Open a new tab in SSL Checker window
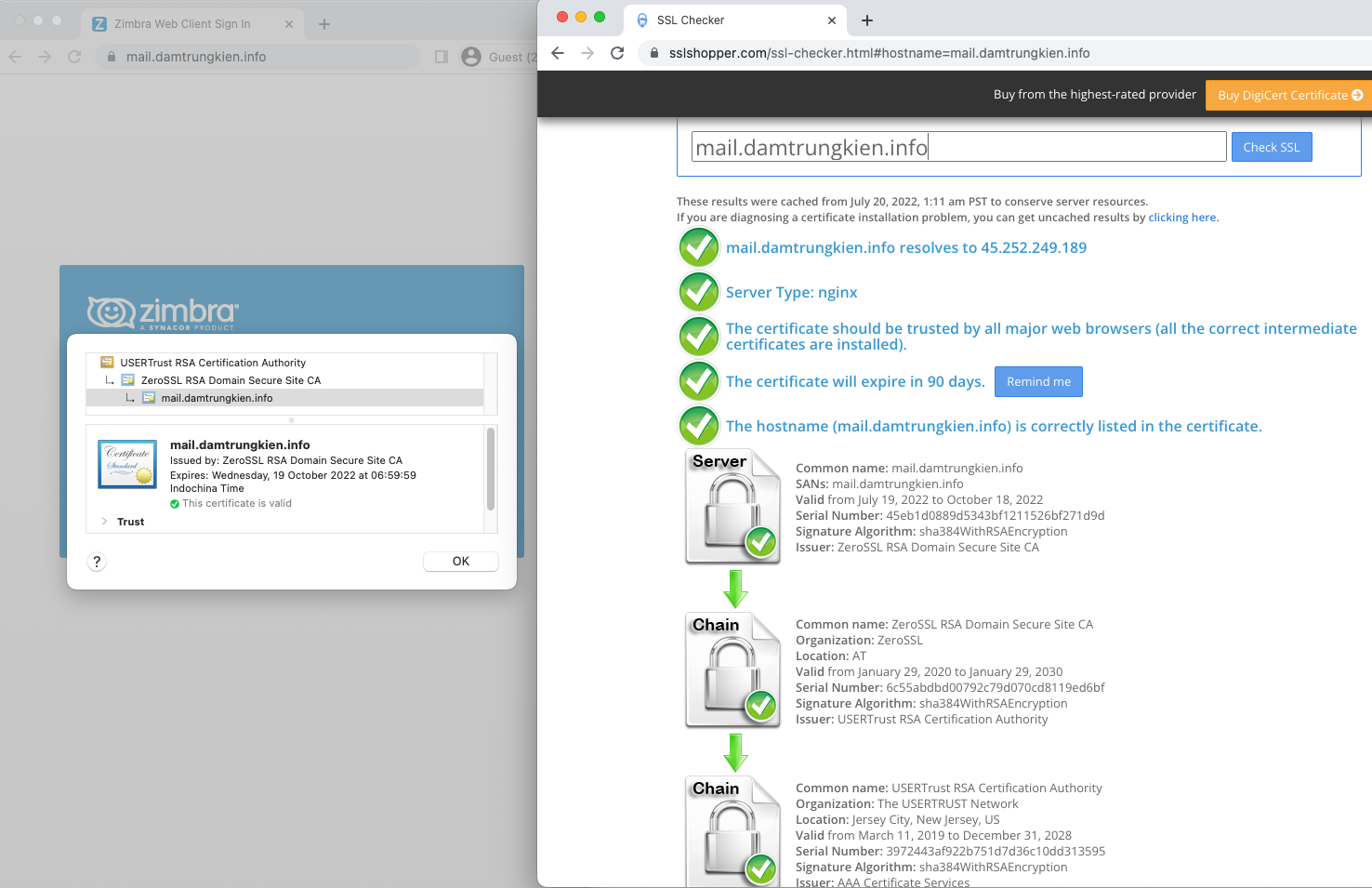 [x=867, y=20]
